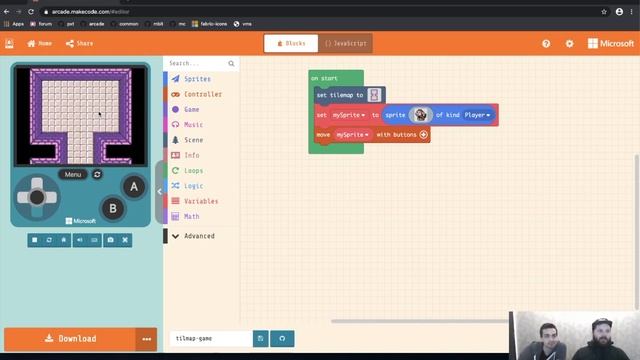The height and width of the screenshot is (360, 640).
Task: Open the download more options menu
Action: tap(147, 339)
